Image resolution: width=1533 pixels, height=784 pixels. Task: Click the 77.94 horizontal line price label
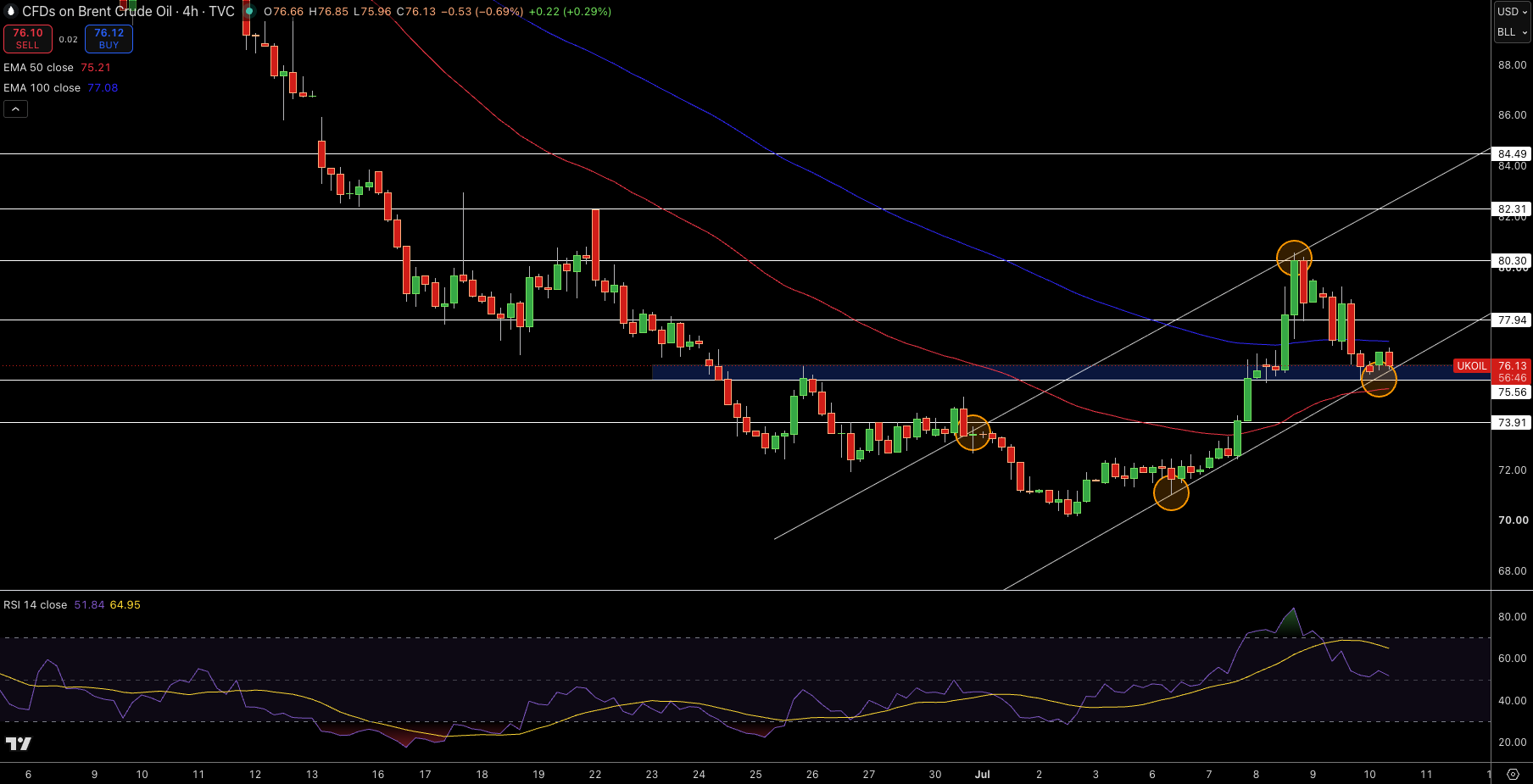(1512, 320)
